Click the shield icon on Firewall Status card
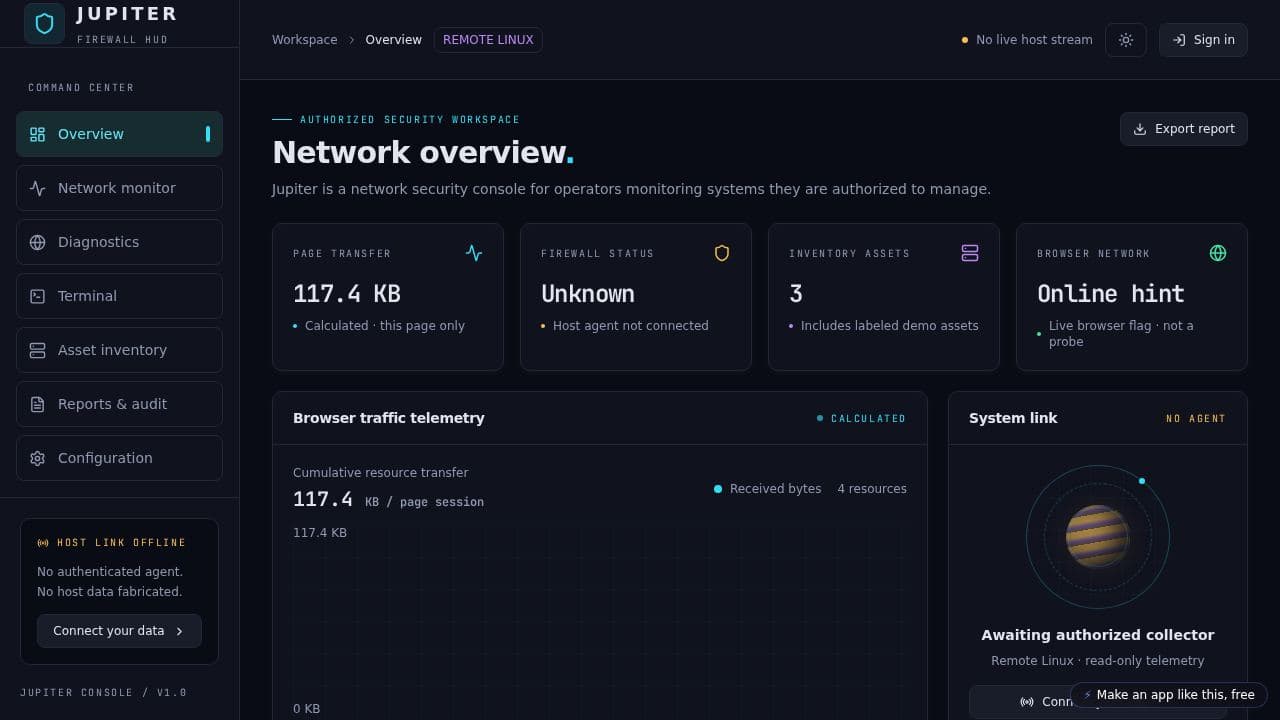Image resolution: width=1280 pixels, height=720 pixels. click(x=722, y=253)
